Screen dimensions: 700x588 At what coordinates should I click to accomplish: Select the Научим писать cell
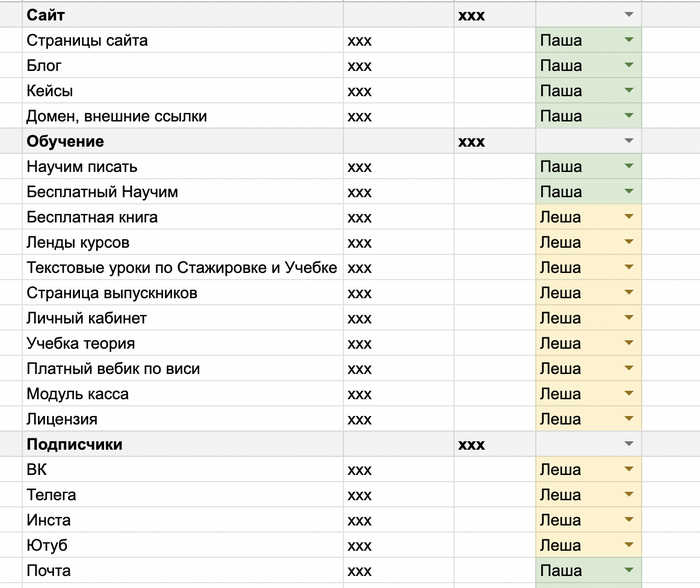[x=180, y=166]
